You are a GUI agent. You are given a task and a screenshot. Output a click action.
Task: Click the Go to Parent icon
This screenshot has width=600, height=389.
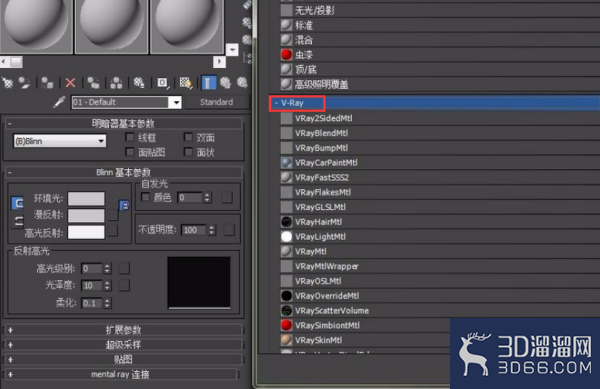225,83
